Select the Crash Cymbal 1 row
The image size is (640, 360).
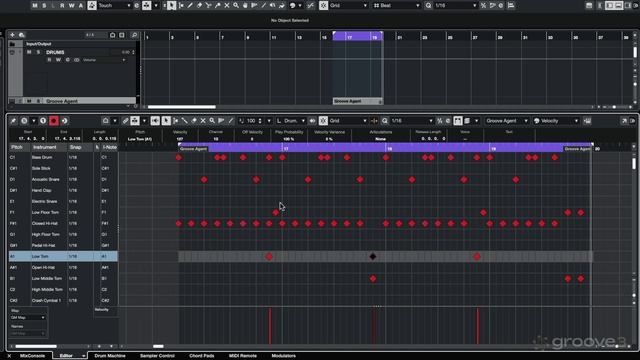[x=63, y=300]
